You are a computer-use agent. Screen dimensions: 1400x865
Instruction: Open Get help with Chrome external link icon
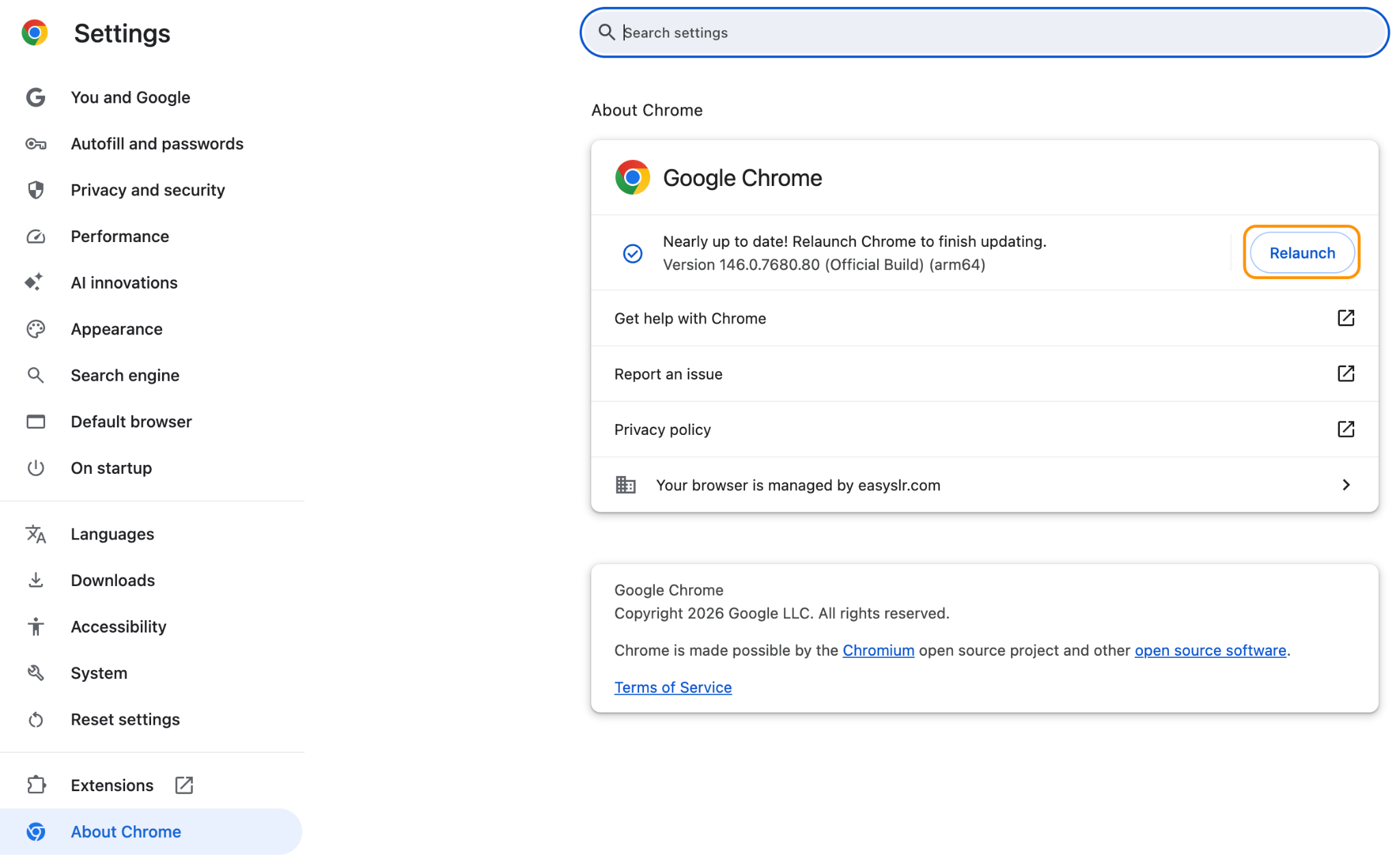click(1345, 318)
